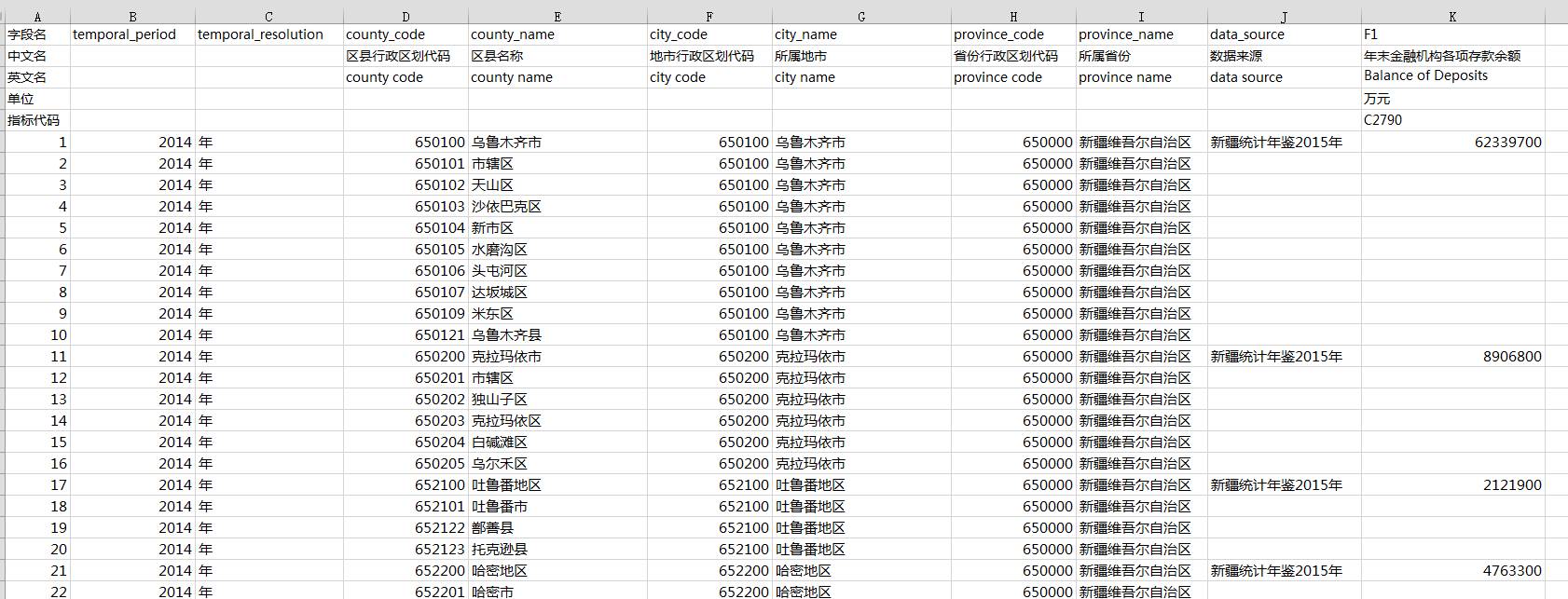The image size is (1568, 599).
Task: Click the 区县名称 cell
Action: click(557, 56)
